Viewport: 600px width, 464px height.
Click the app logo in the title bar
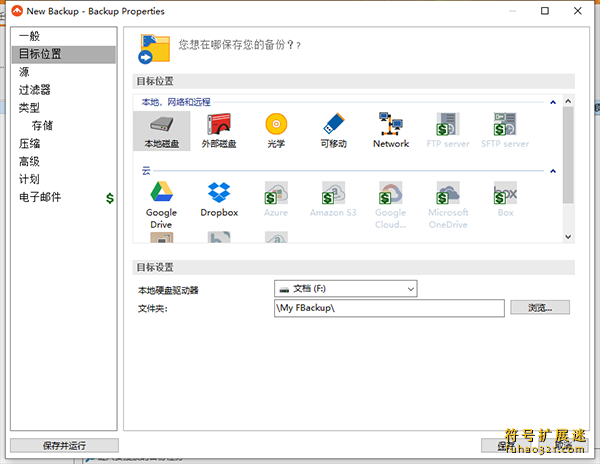(x=17, y=11)
